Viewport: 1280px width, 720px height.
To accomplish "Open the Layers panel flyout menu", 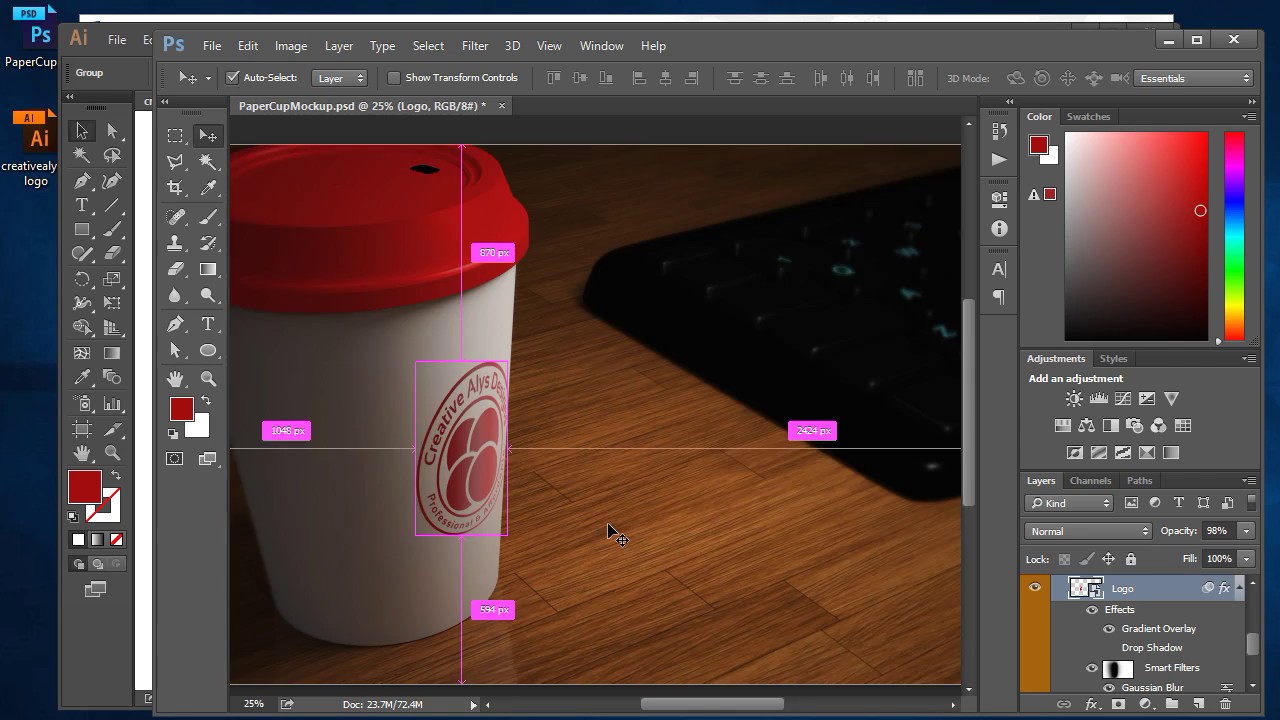I will [x=1249, y=481].
